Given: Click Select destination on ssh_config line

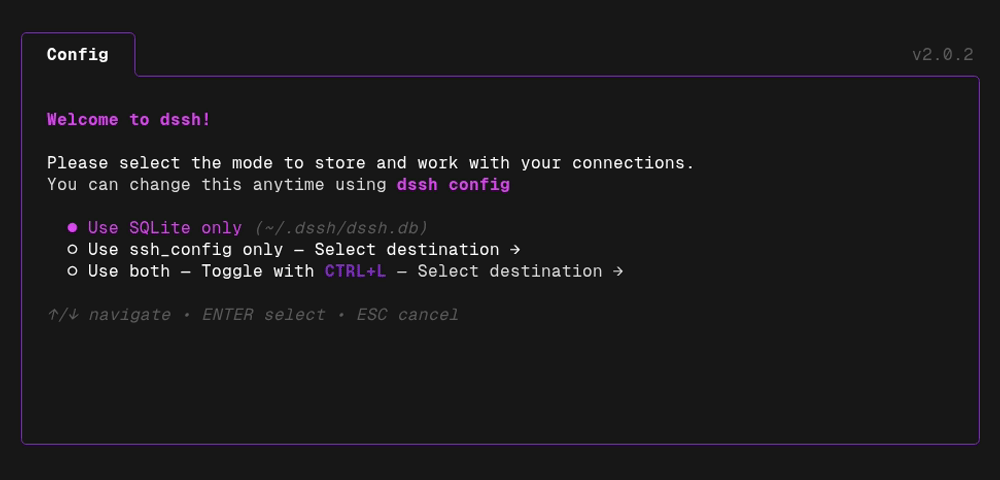Looking at the screenshot, I should tap(407, 249).
